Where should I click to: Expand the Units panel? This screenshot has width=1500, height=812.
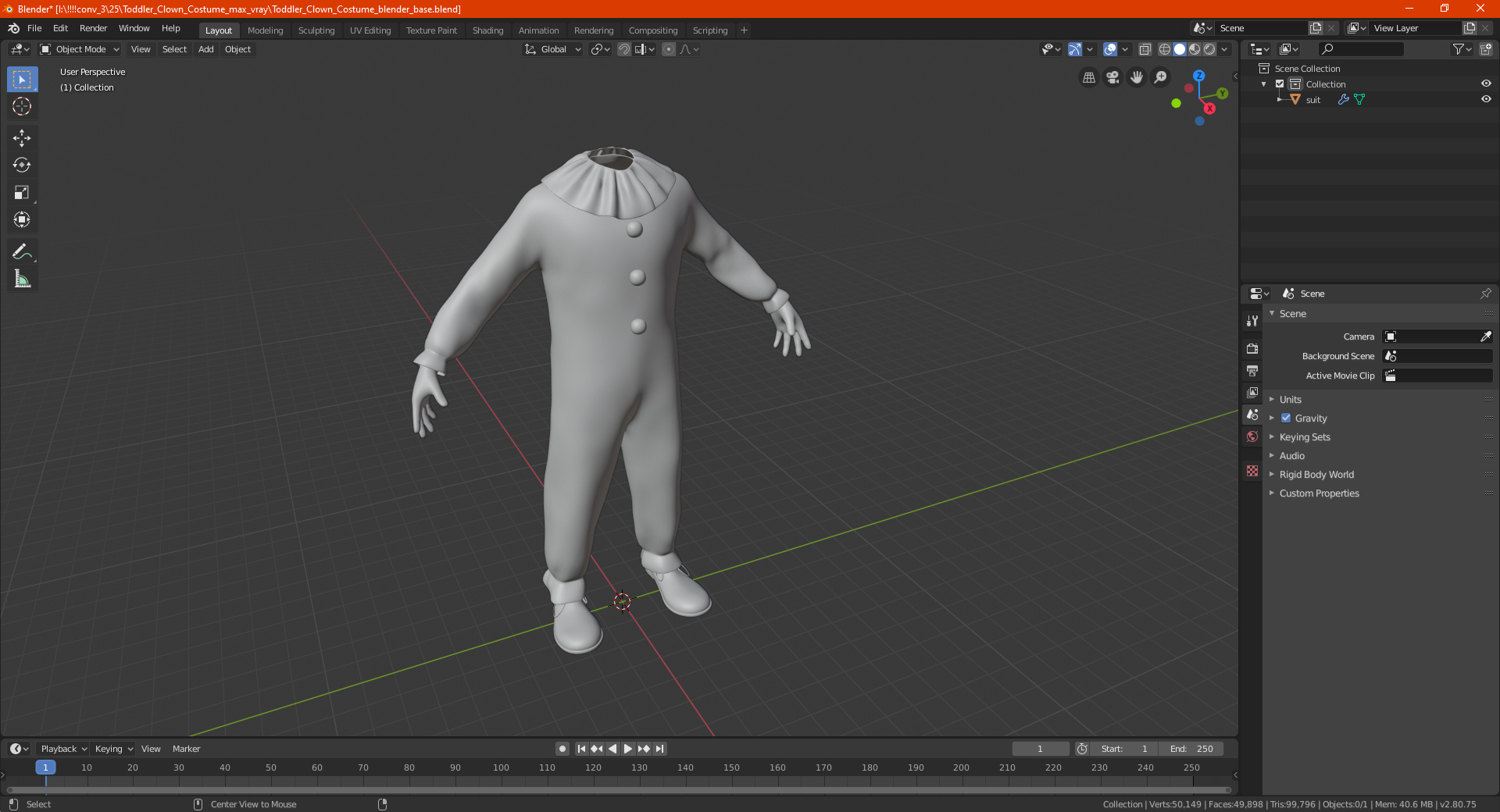pos(1290,399)
